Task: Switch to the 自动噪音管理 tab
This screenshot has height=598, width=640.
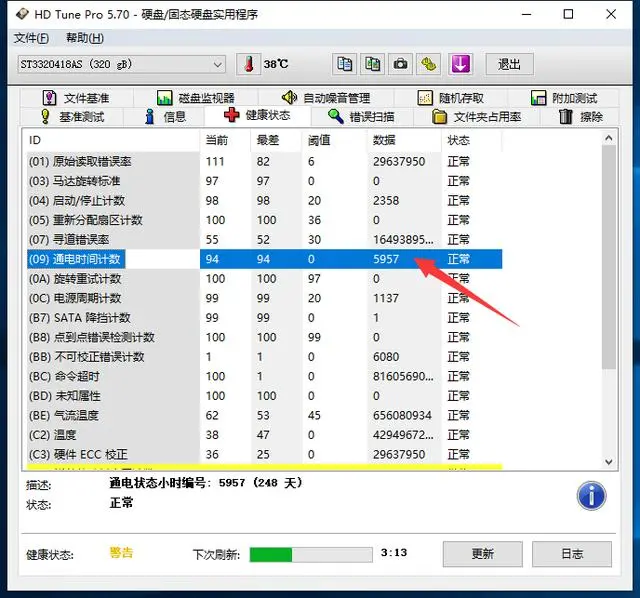Action: [x=326, y=98]
